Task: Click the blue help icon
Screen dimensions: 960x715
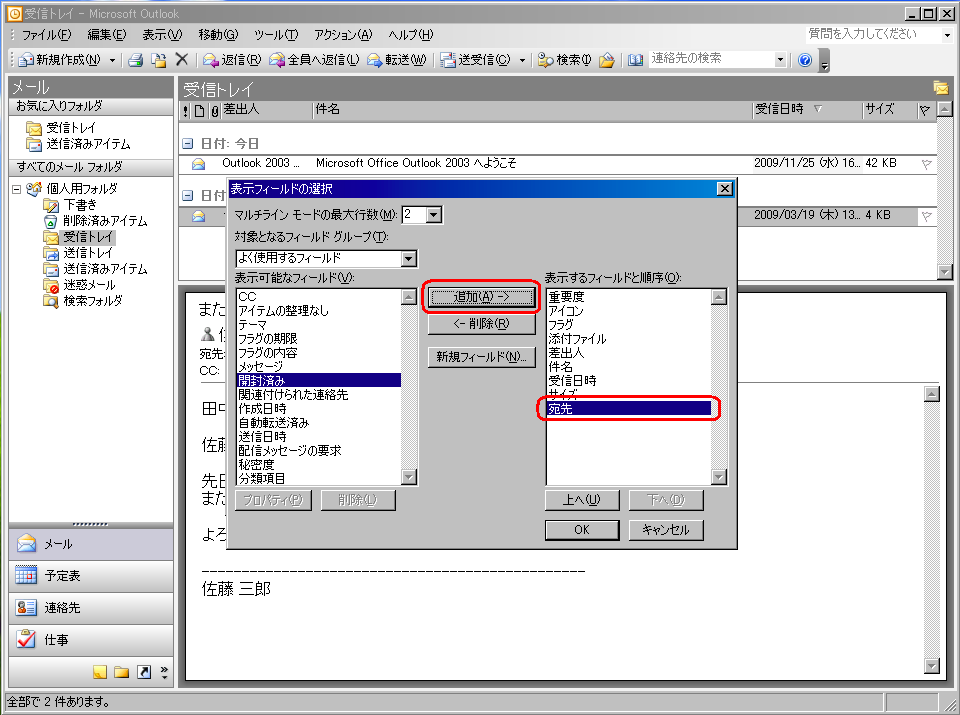Action: click(x=804, y=60)
